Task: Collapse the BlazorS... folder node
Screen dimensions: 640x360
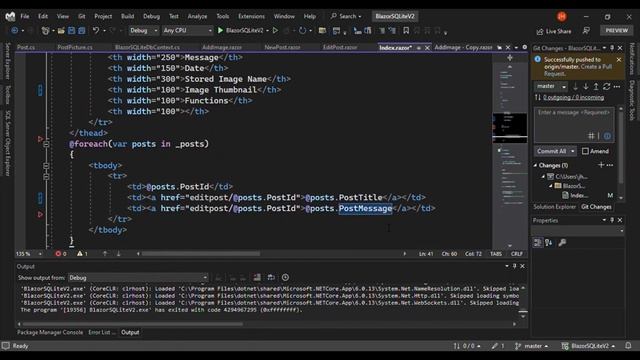Action: (x=551, y=186)
